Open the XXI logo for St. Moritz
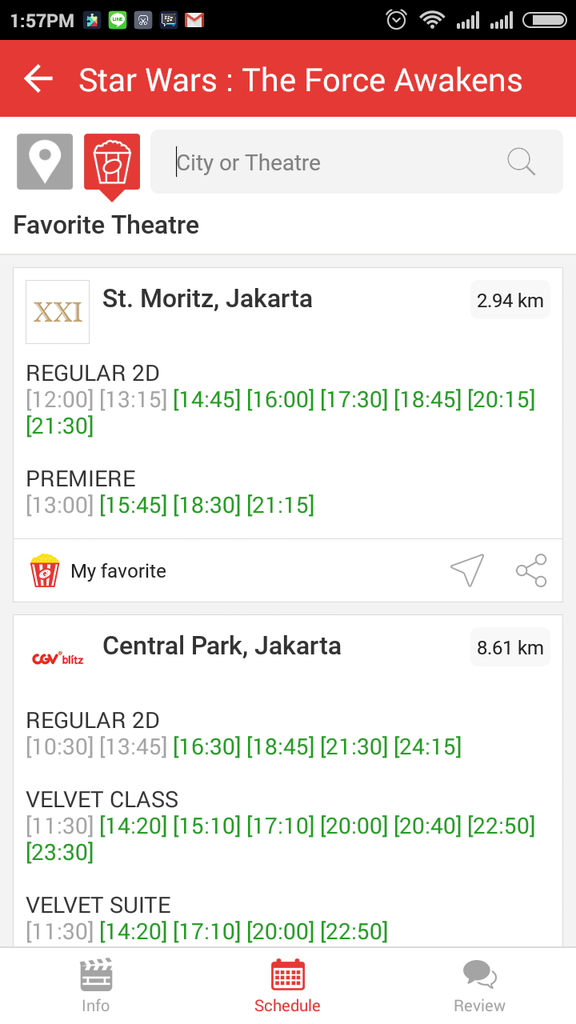 tap(57, 312)
